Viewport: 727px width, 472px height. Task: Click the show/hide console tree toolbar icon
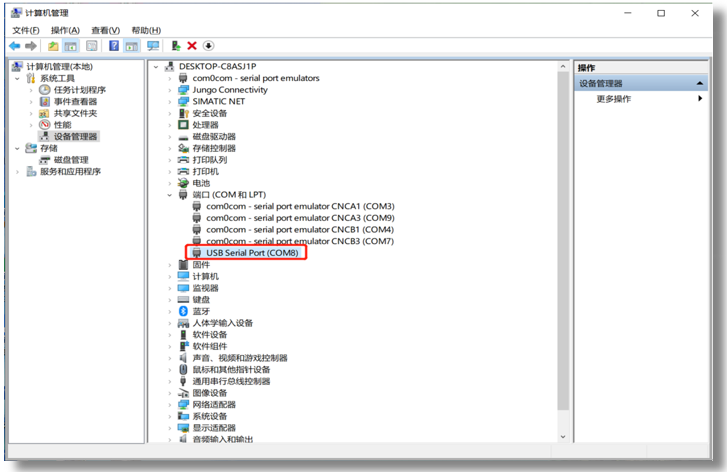click(70, 46)
